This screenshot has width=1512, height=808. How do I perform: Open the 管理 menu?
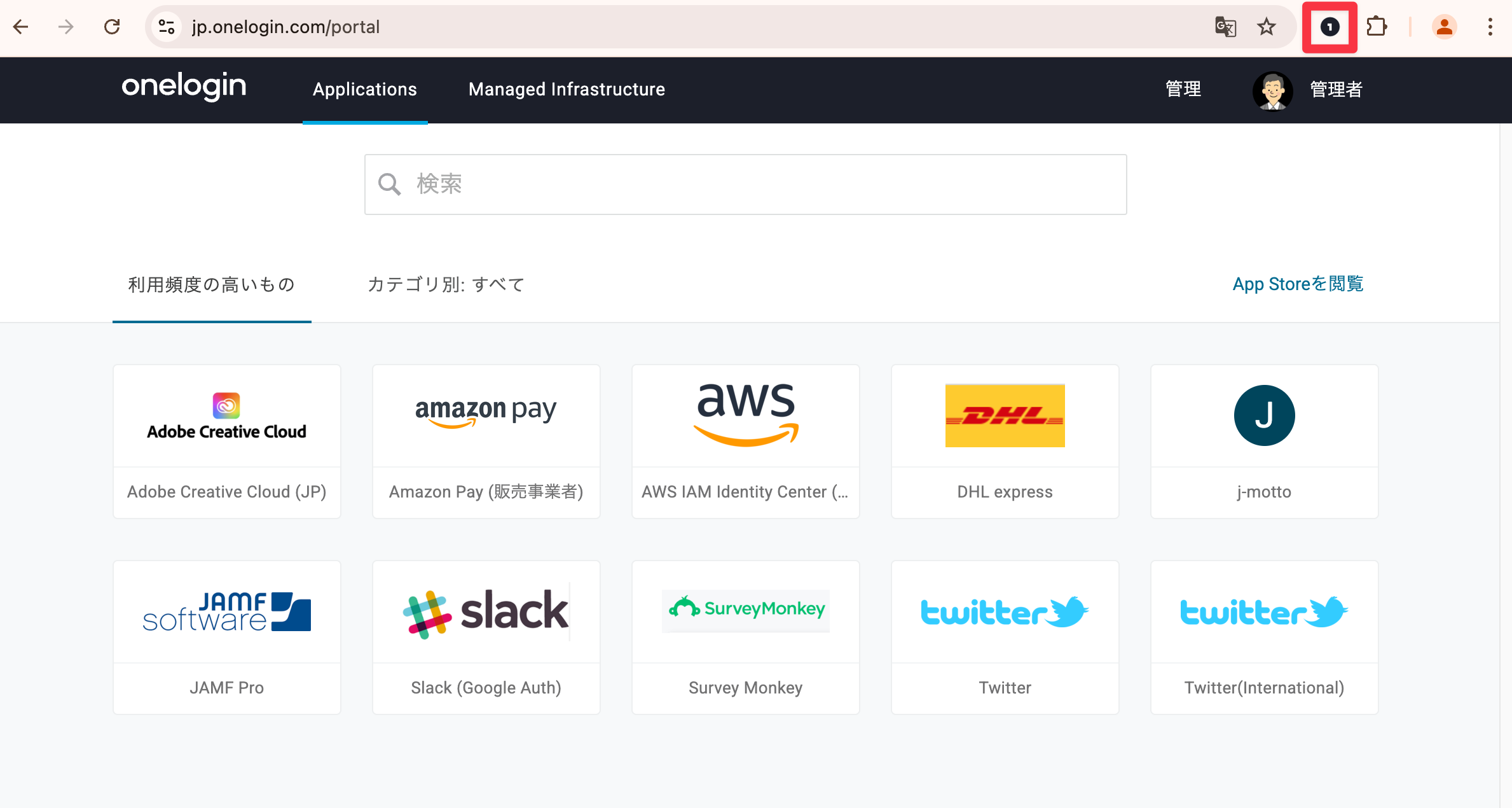pos(1183,90)
